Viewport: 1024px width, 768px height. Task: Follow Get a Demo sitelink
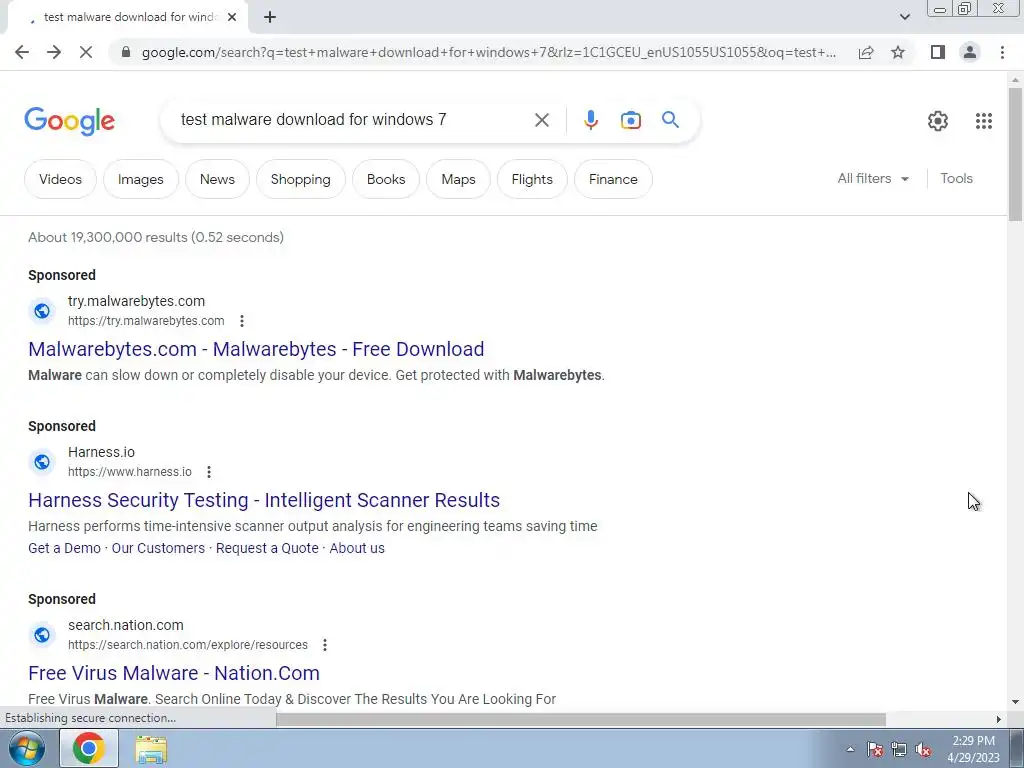64,548
